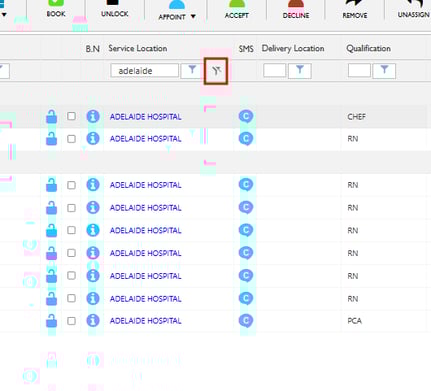Click the DECLINE toolbar button
This screenshot has height=391, width=431.
[296, 9]
